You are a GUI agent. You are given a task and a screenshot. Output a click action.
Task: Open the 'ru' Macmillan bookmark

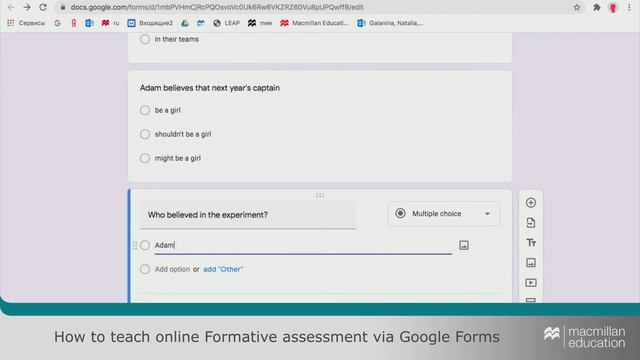110,23
